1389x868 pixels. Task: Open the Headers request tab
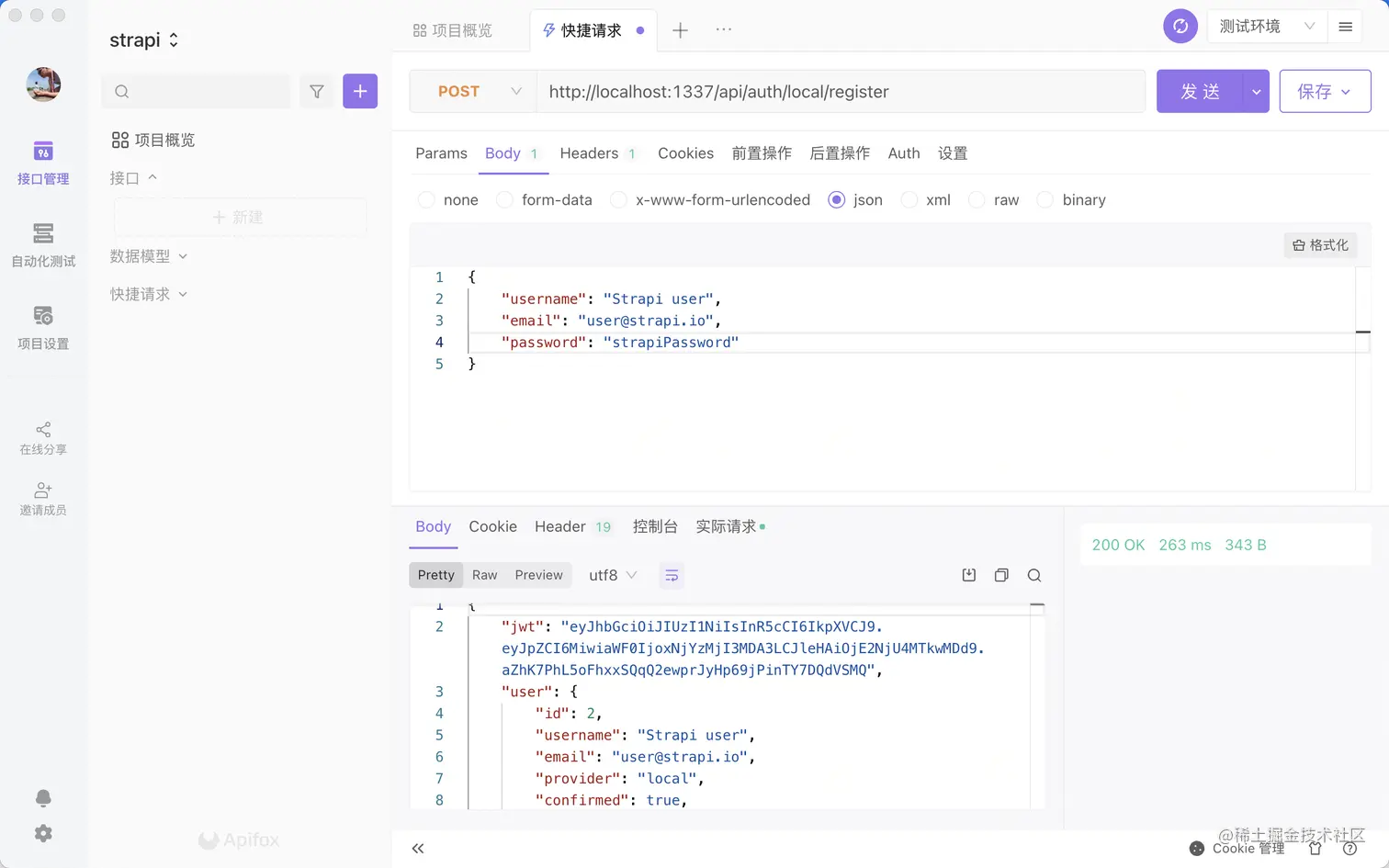[597, 153]
